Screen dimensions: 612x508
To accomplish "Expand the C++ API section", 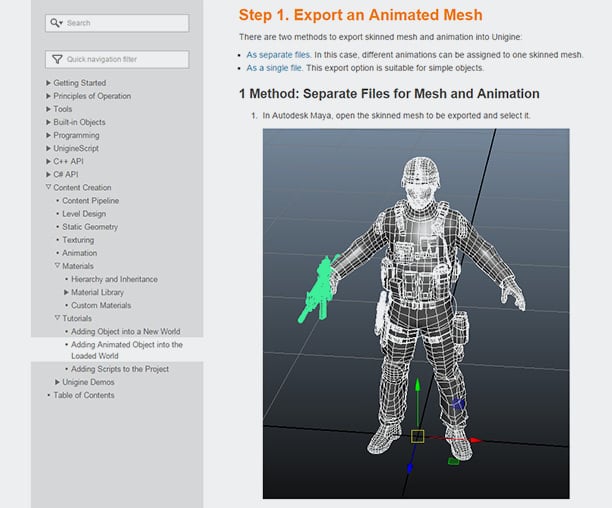I will [x=48, y=161].
